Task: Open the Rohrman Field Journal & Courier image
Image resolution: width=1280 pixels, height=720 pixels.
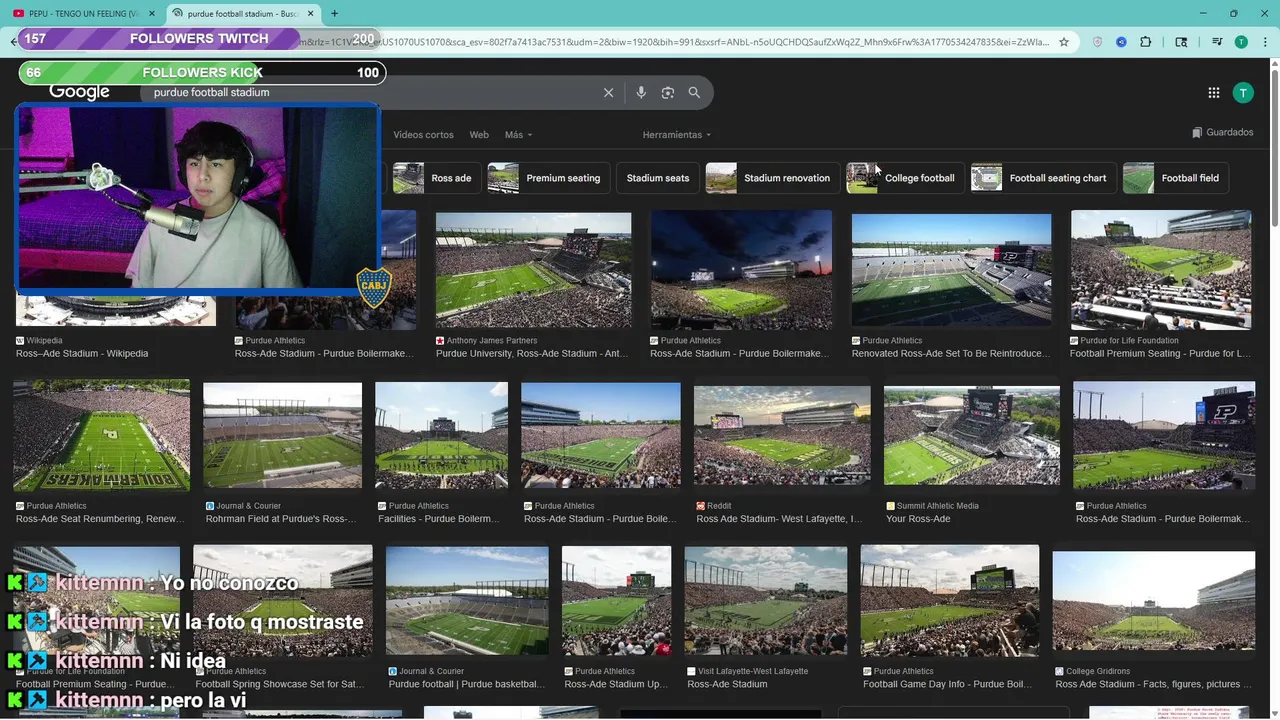Action: pyautogui.click(x=283, y=435)
